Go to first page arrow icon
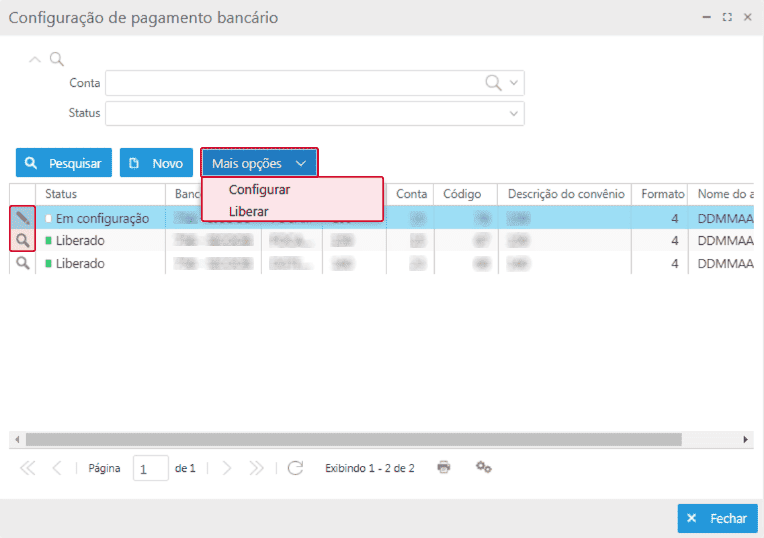Viewport: 764px width, 538px height. pos(27,468)
